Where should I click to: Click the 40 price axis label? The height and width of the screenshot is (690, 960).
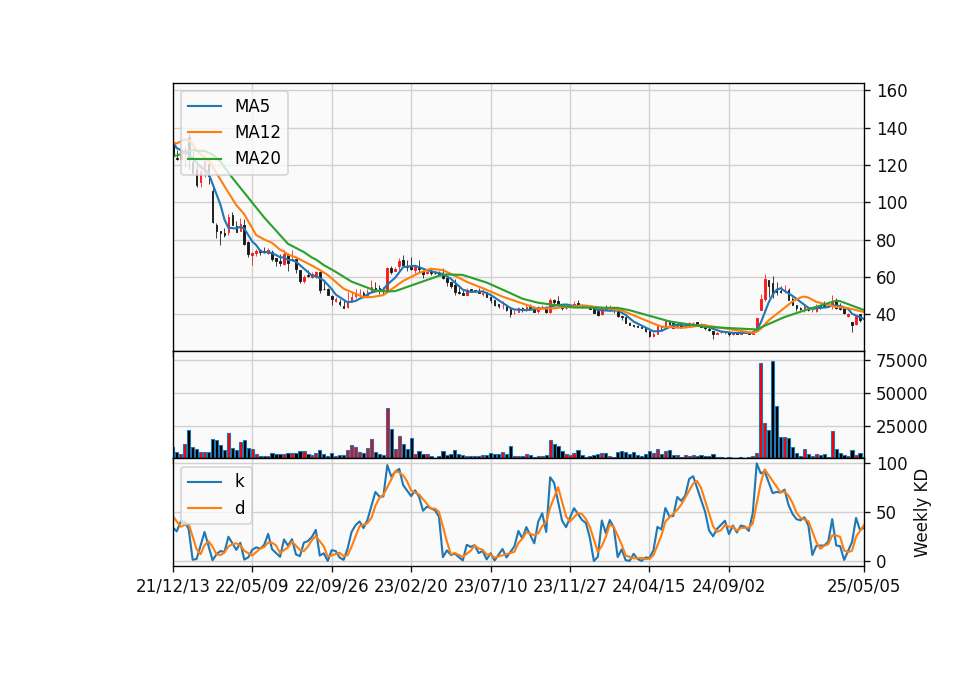click(887, 315)
